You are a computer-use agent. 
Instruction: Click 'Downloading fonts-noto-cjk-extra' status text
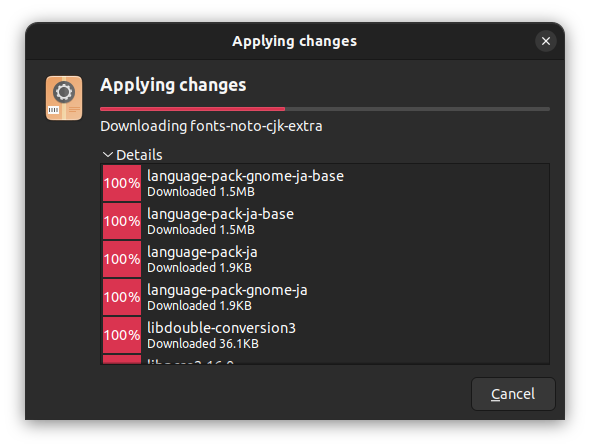pos(211,126)
